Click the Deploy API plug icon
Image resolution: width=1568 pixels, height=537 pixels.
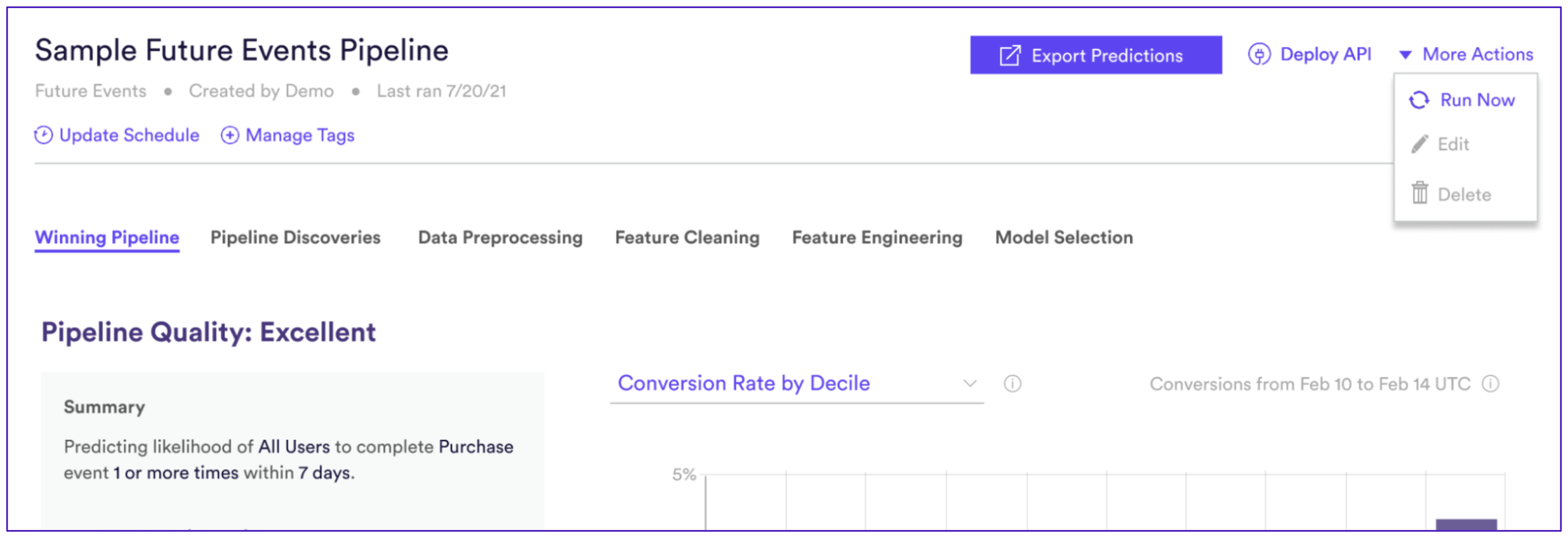(x=1259, y=54)
